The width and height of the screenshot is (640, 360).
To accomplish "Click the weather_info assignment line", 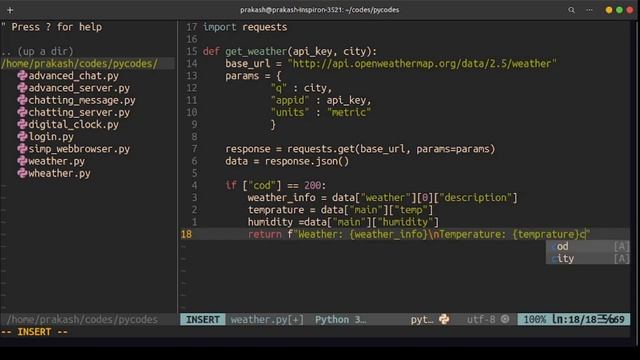I will pos(382,198).
